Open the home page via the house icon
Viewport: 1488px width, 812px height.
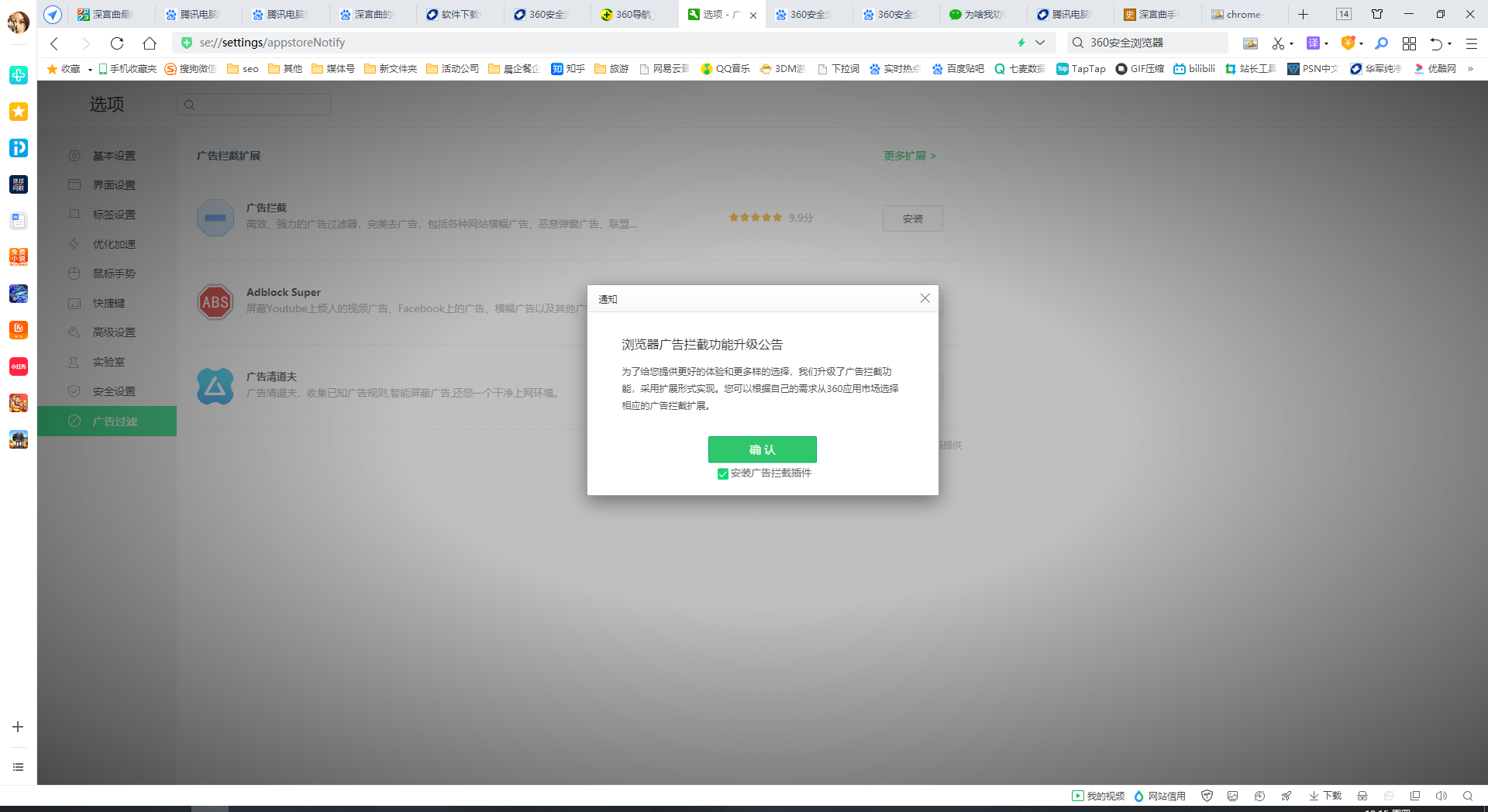150,43
